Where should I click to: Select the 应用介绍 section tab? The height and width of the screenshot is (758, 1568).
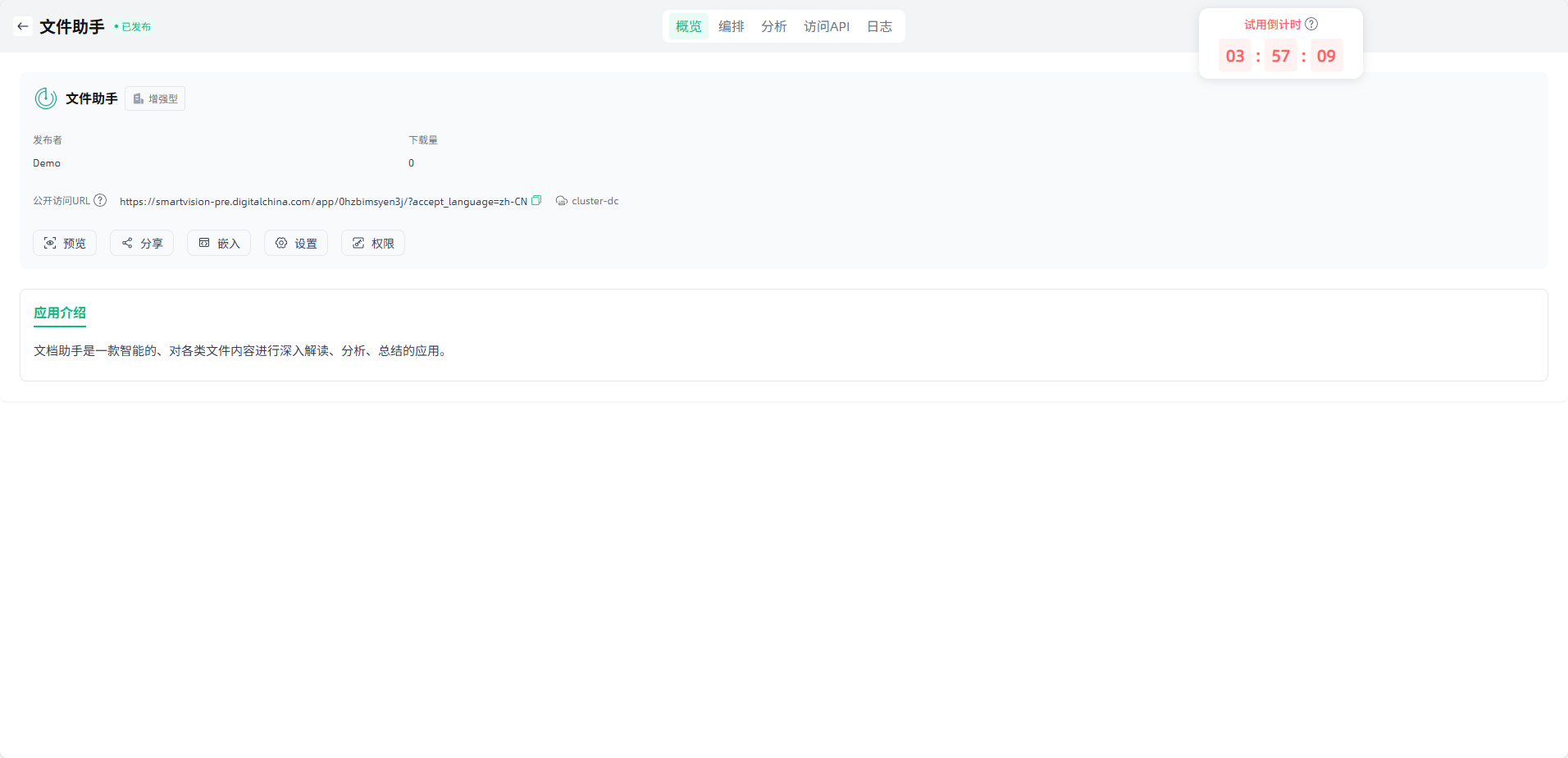(x=60, y=313)
